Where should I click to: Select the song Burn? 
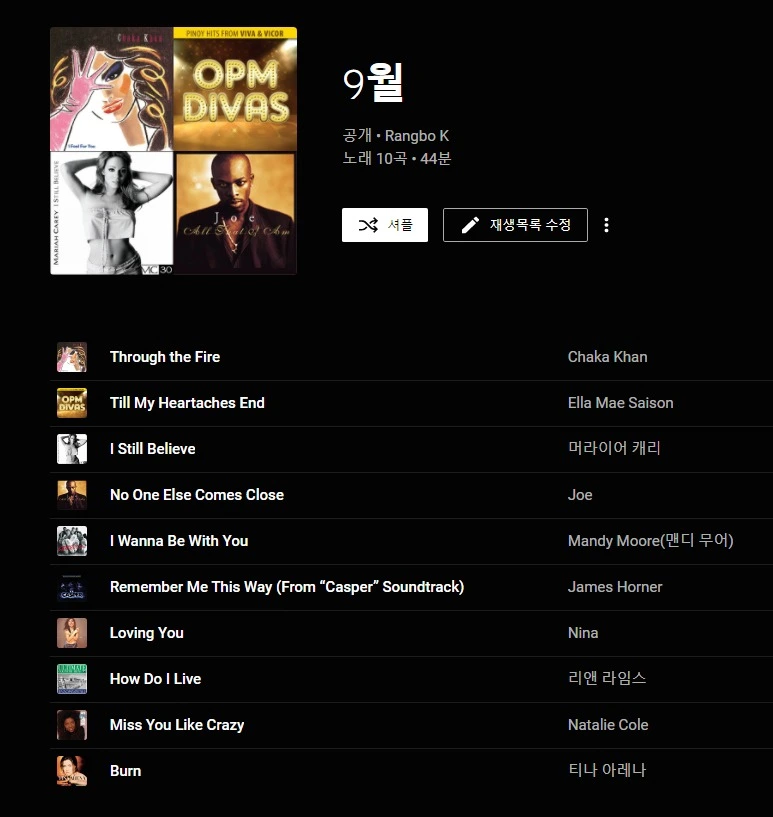pos(126,771)
